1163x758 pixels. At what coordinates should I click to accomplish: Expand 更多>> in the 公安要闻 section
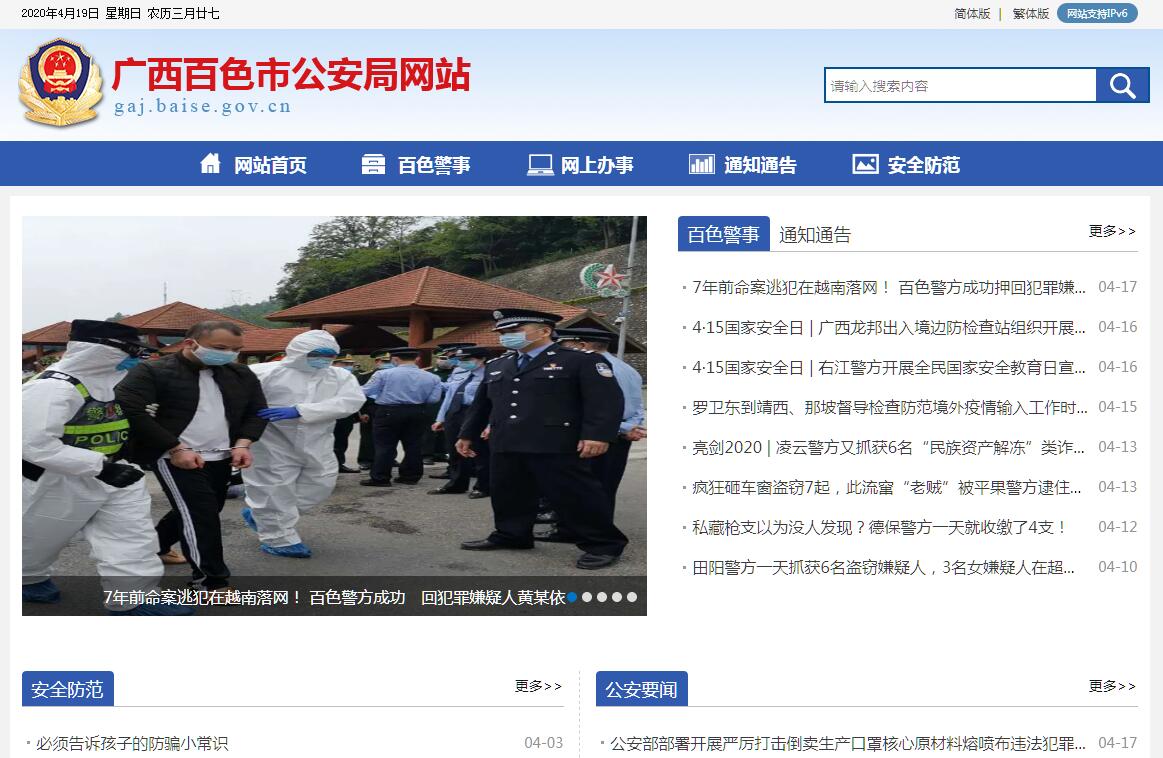point(1112,686)
